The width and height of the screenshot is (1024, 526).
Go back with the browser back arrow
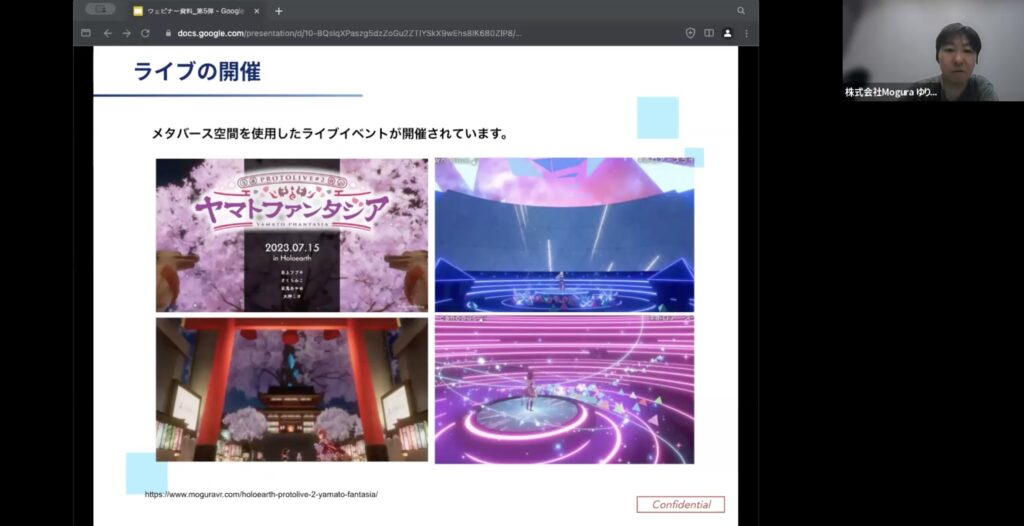108,33
